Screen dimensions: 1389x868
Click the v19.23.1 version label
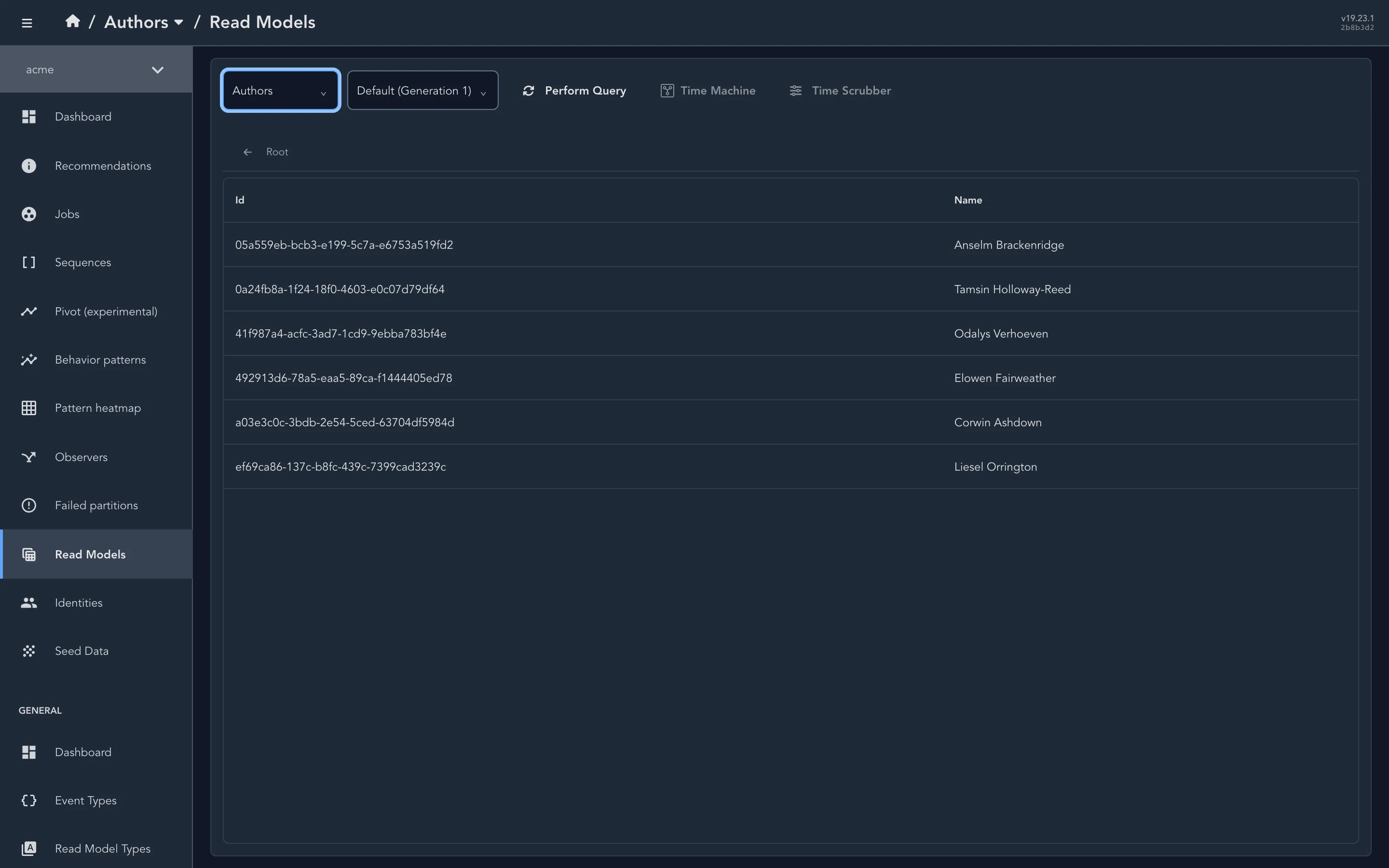click(x=1358, y=18)
